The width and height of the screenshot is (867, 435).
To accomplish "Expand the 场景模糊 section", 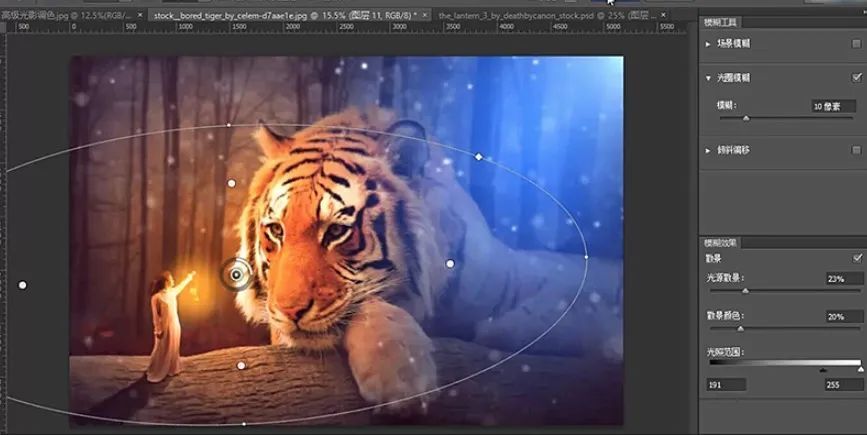I will click(x=708, y=44).
